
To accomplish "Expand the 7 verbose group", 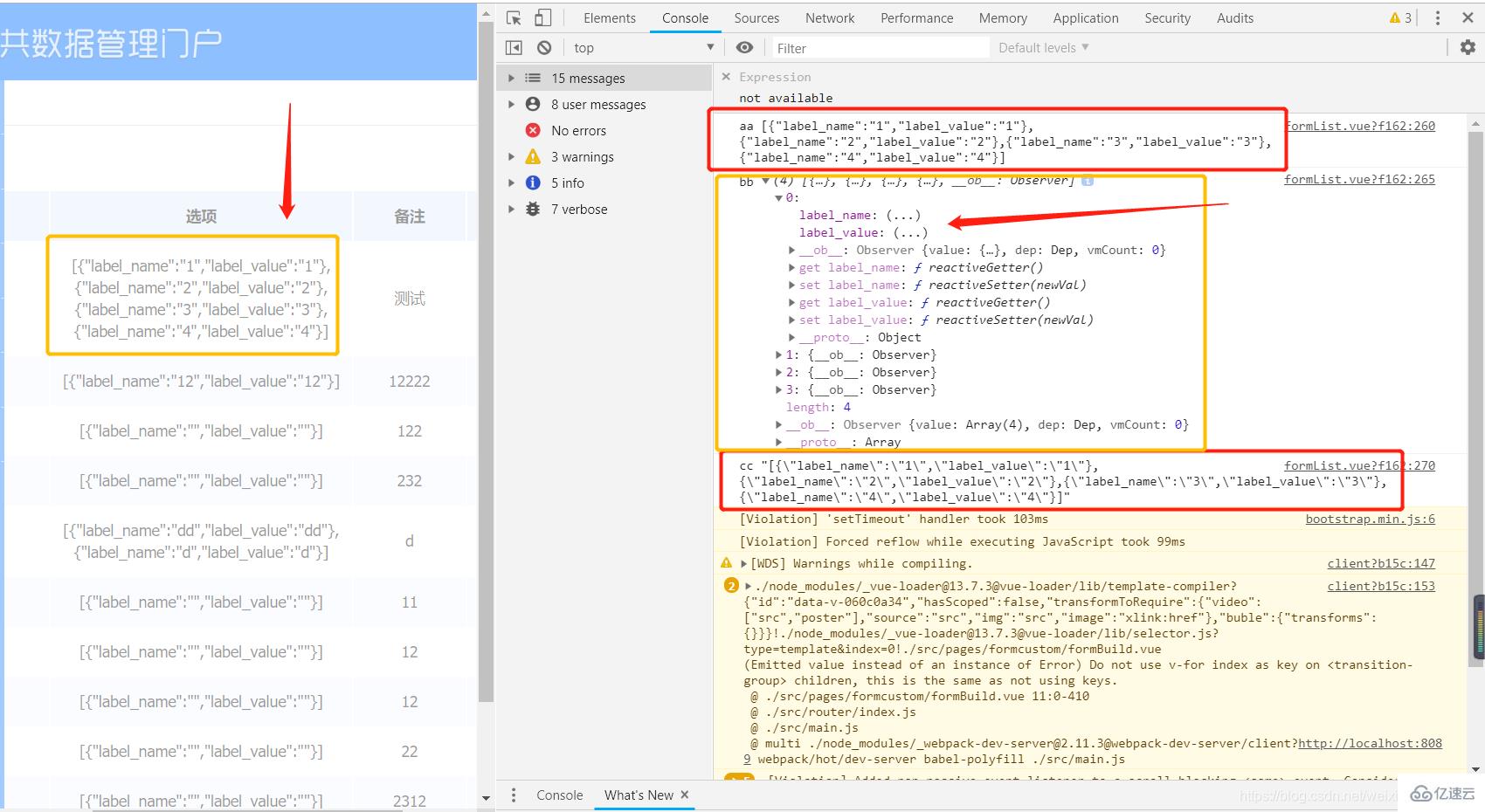I will (x=512, y=209).
